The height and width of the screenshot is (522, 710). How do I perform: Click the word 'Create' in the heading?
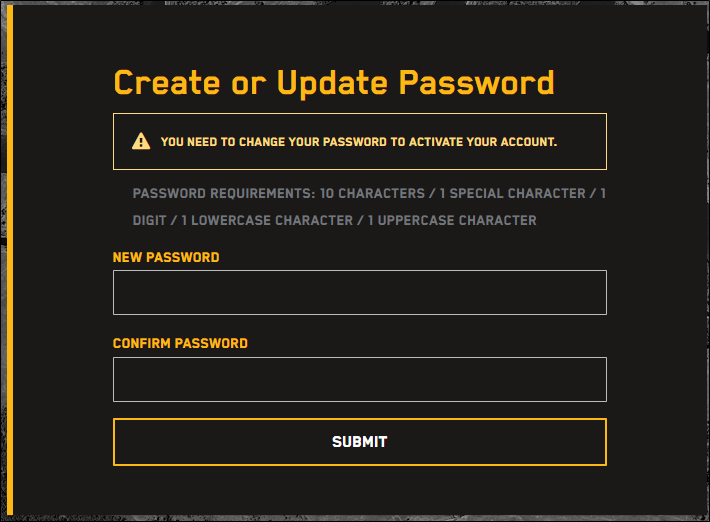point(167,82)
